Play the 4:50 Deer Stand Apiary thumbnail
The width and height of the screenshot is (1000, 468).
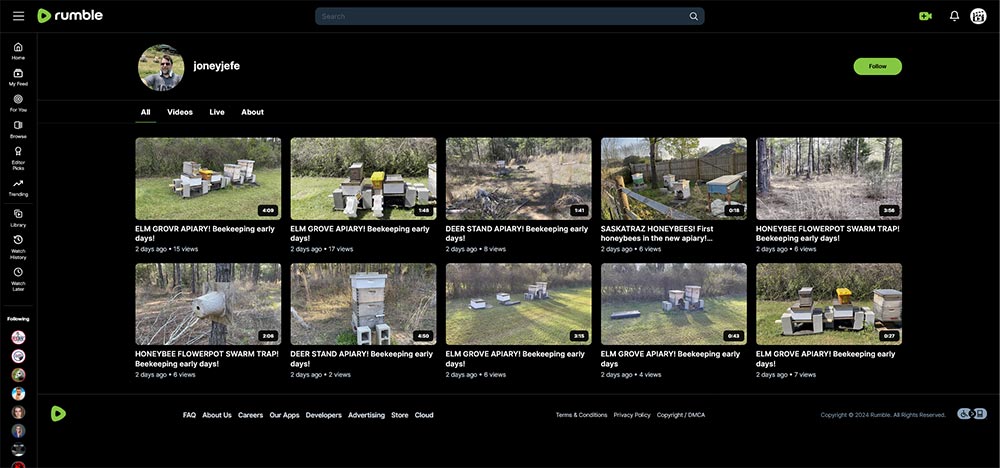pyautogui.click(x=364, y=304)
